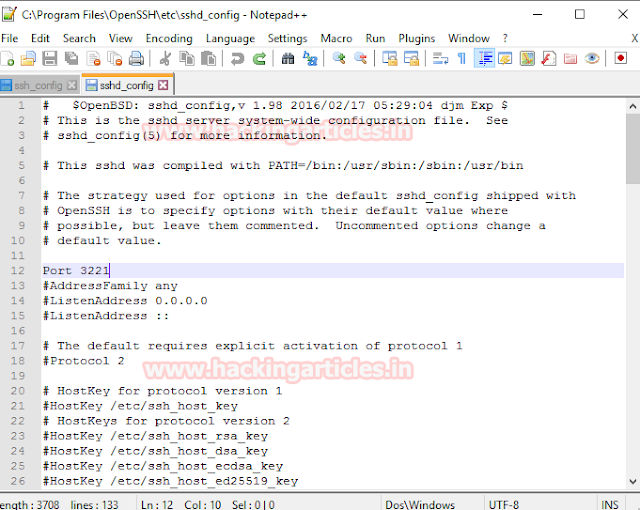Open the Edit menu
640x510 pixels.
coord(40,38)
